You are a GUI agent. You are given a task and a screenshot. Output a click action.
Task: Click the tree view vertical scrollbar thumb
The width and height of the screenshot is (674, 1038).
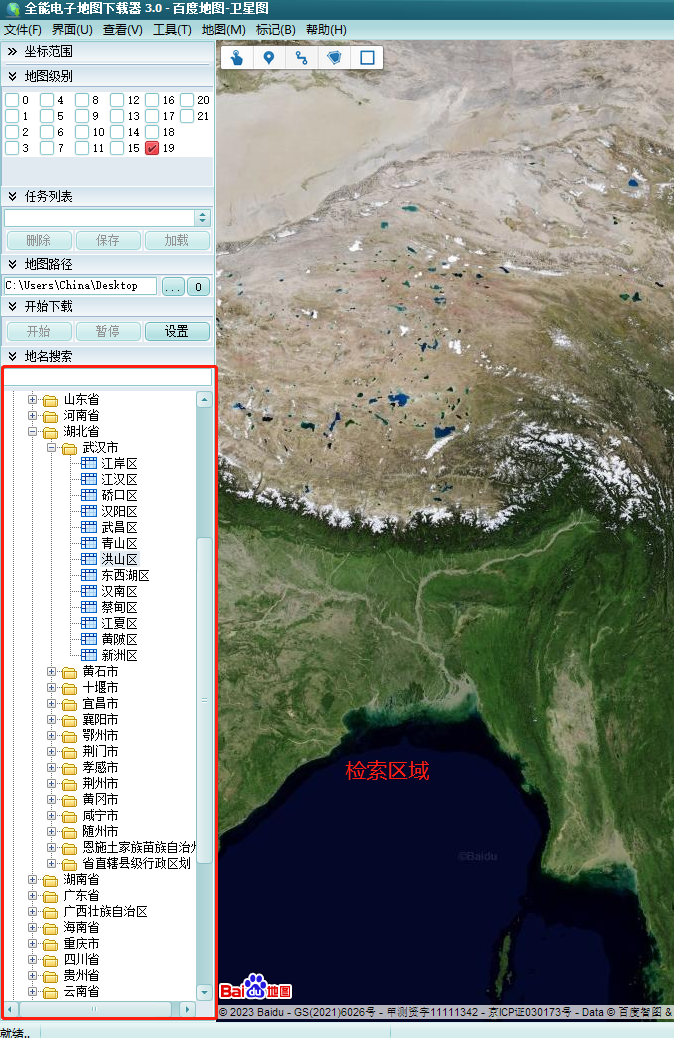(204, 700)
